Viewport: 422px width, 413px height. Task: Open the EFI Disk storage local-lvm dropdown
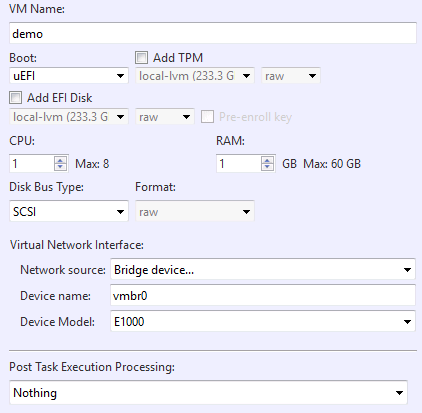(x=69, y=117)
